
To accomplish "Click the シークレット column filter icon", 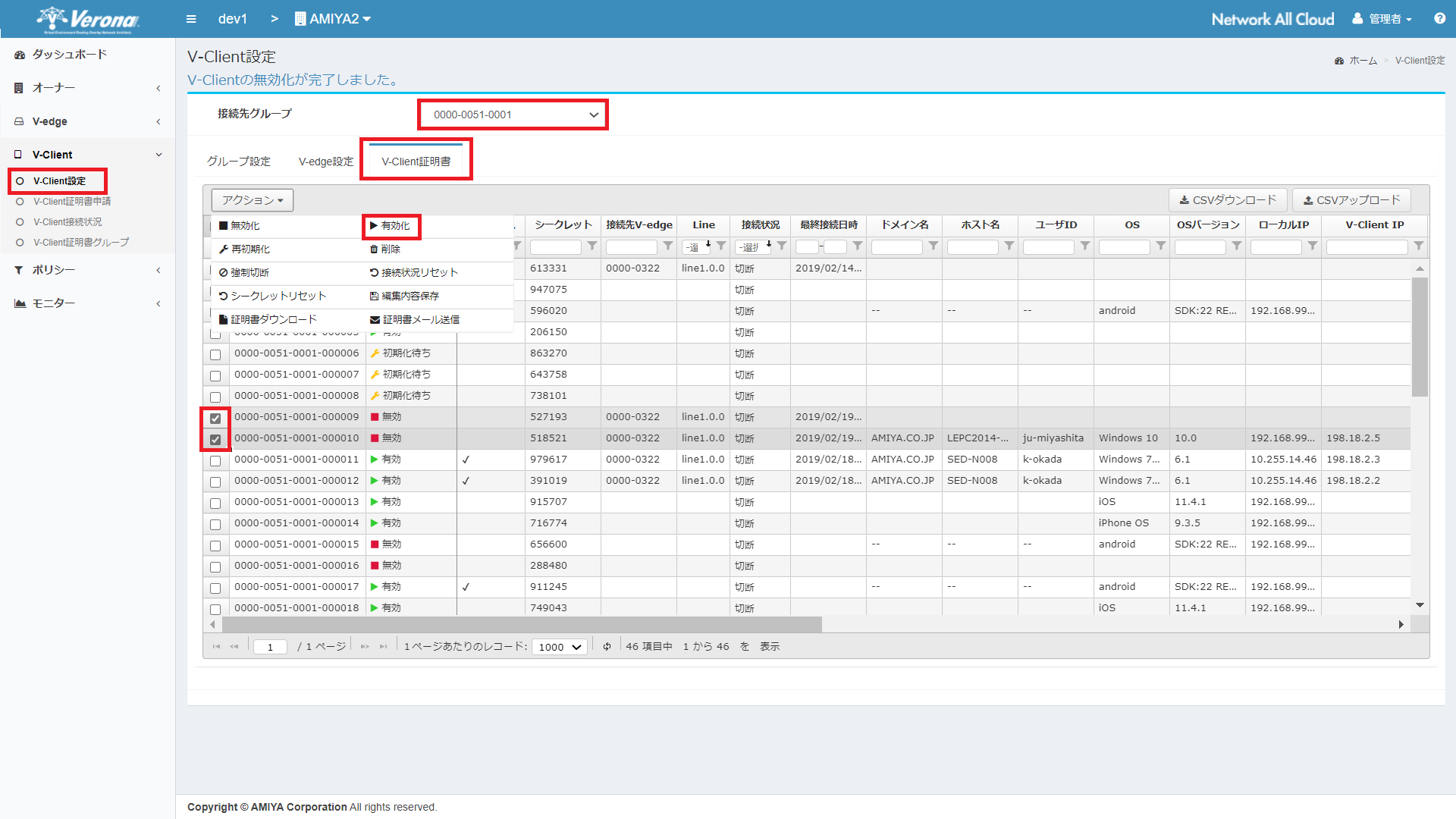I will [x=592, y=246].
